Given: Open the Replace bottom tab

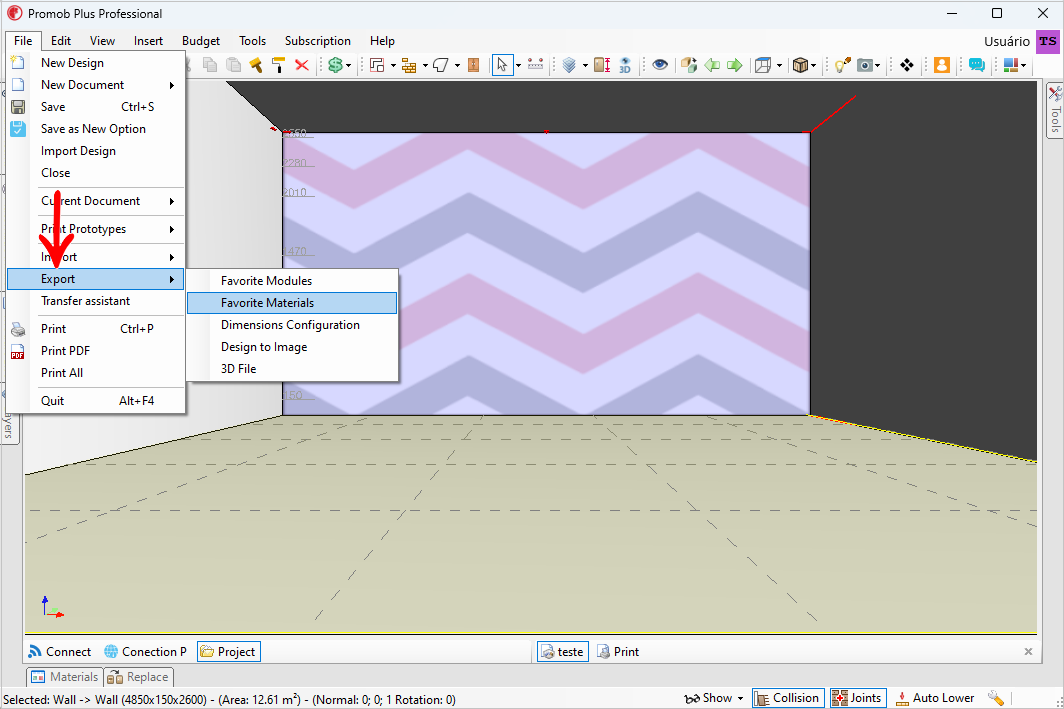Looking at the screenshot, I should tap(138, 676).
